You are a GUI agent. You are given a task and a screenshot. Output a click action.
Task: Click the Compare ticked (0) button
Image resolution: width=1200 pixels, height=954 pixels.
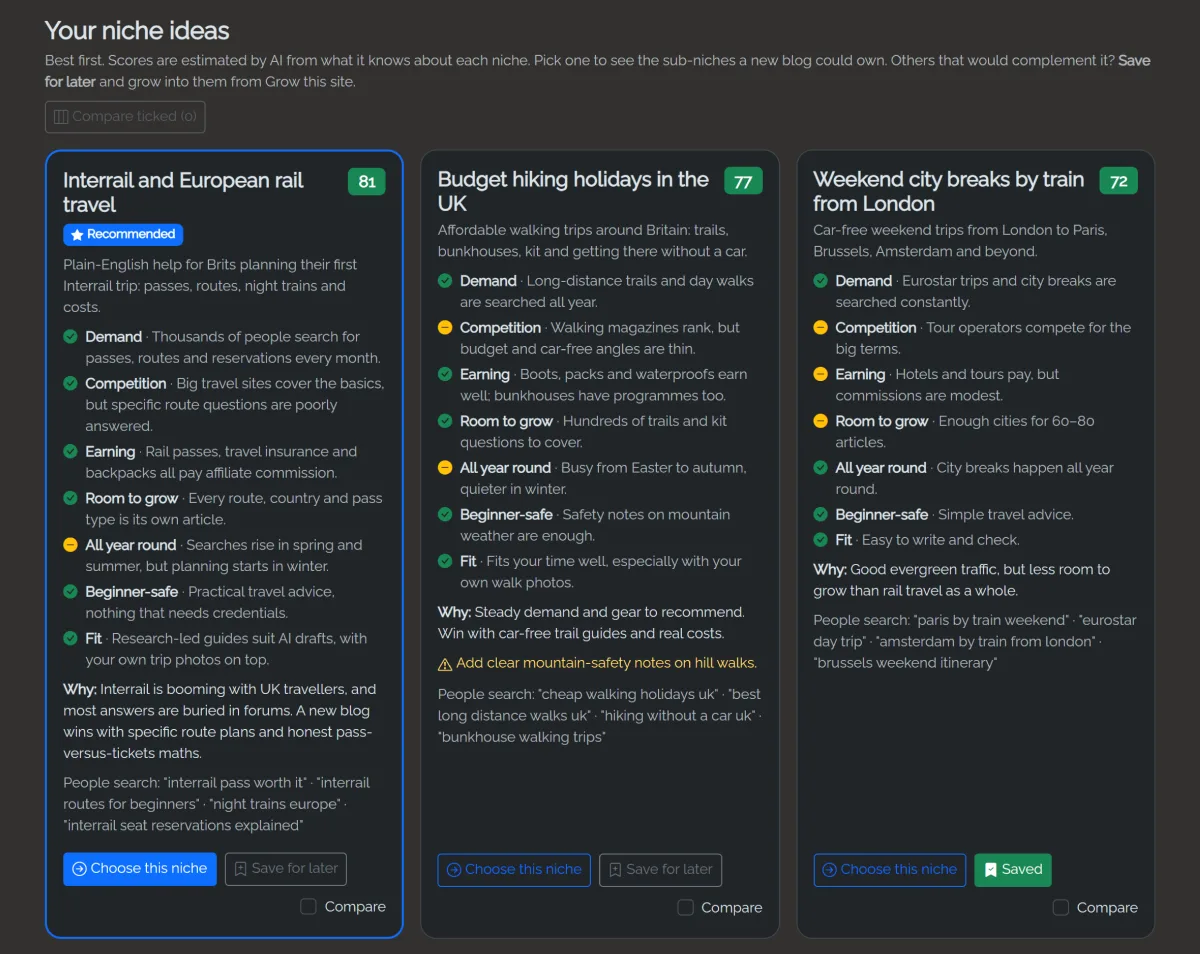point(125,116)
